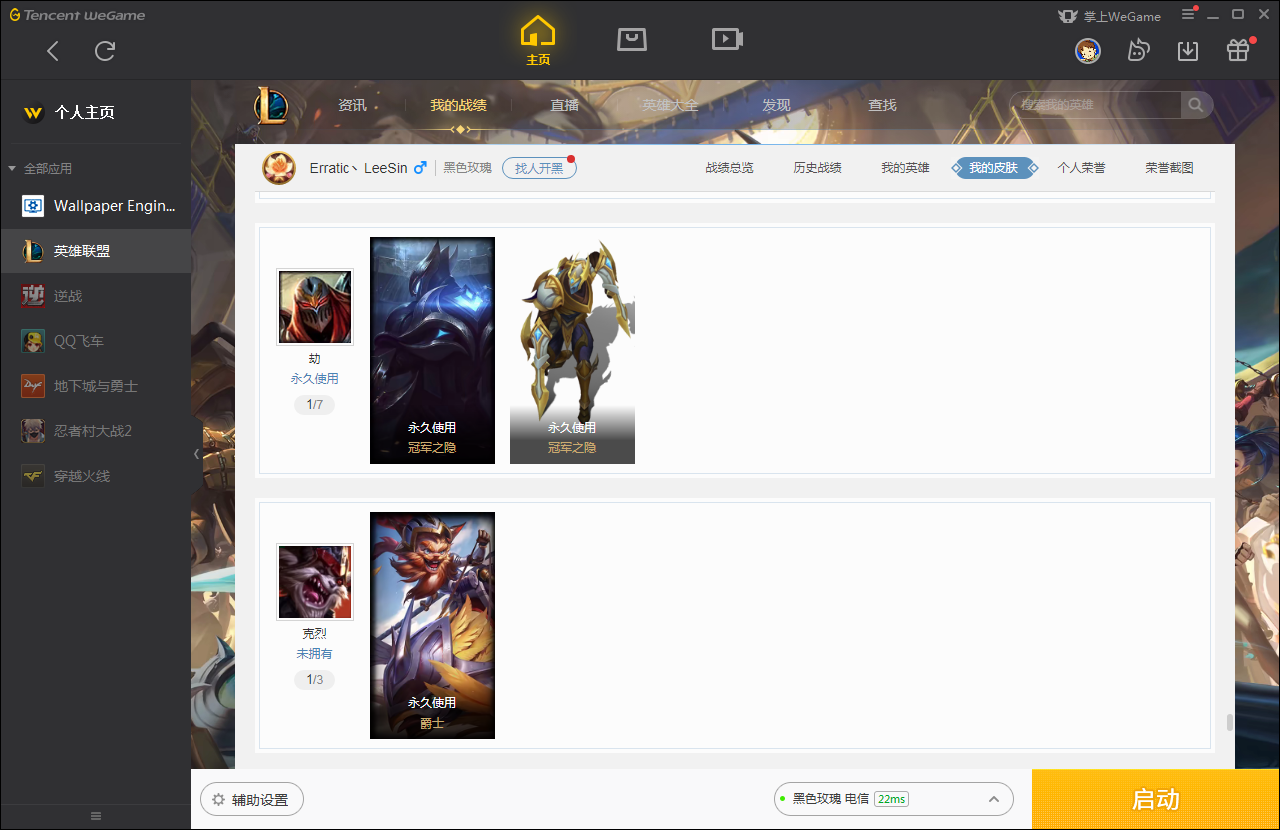Image resolution: width=1280 pixels, height=830 pixels.
Task: Open the 直播 menu
Action: [x=564, y=105]
